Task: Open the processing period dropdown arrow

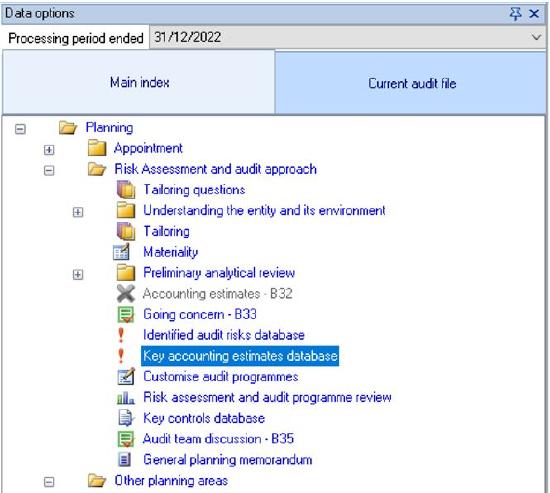Action: click(536, 37)
